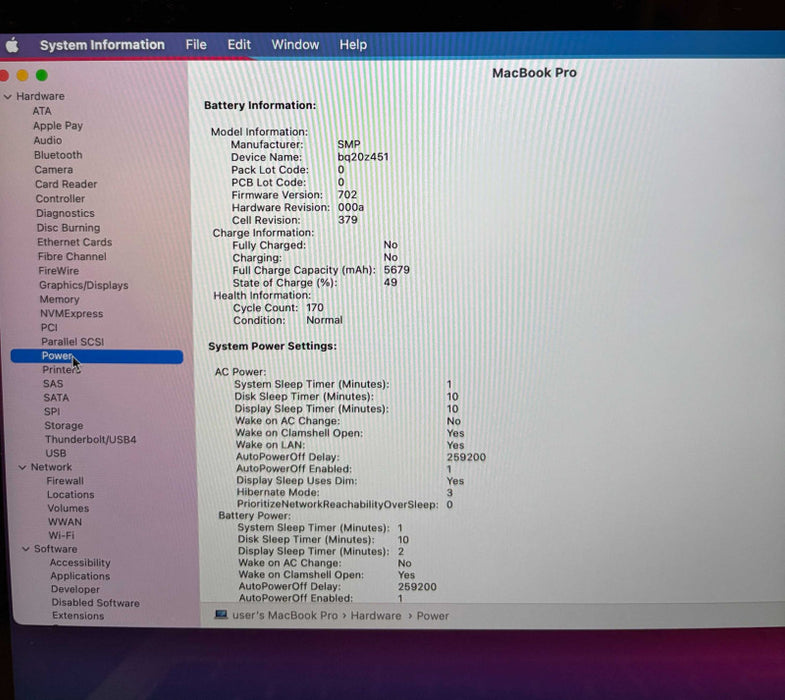785x700 pixels.
Task: Select Diagnostics in the sidebar
Action: coord(65,213)
